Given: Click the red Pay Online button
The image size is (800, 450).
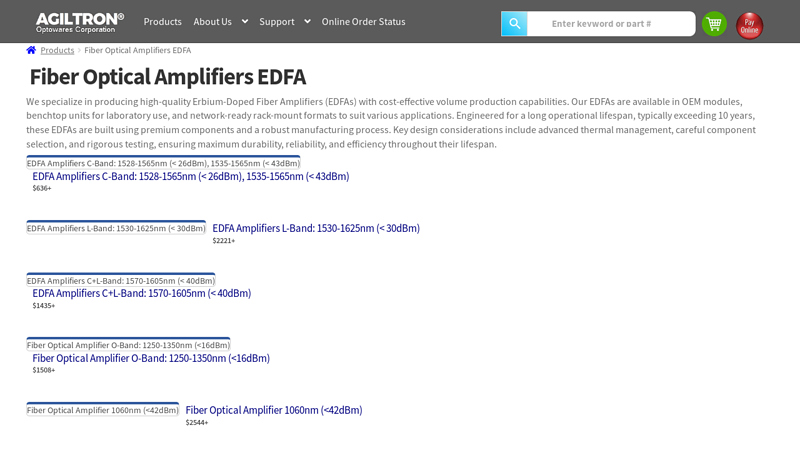Looking at the screenshot, I should [749, 26].
